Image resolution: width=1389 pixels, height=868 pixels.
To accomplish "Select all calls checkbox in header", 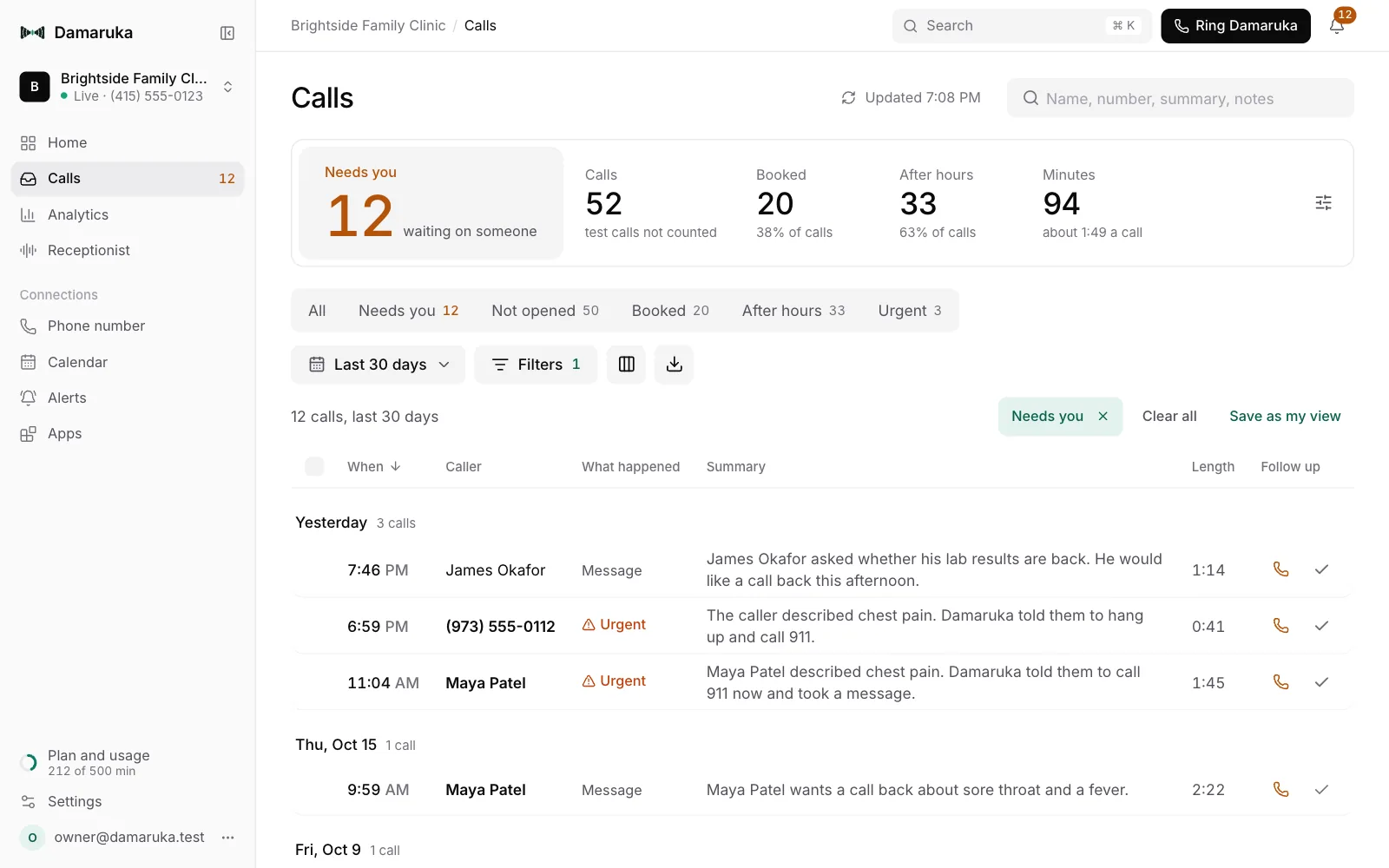I will (x=314, y=466).
